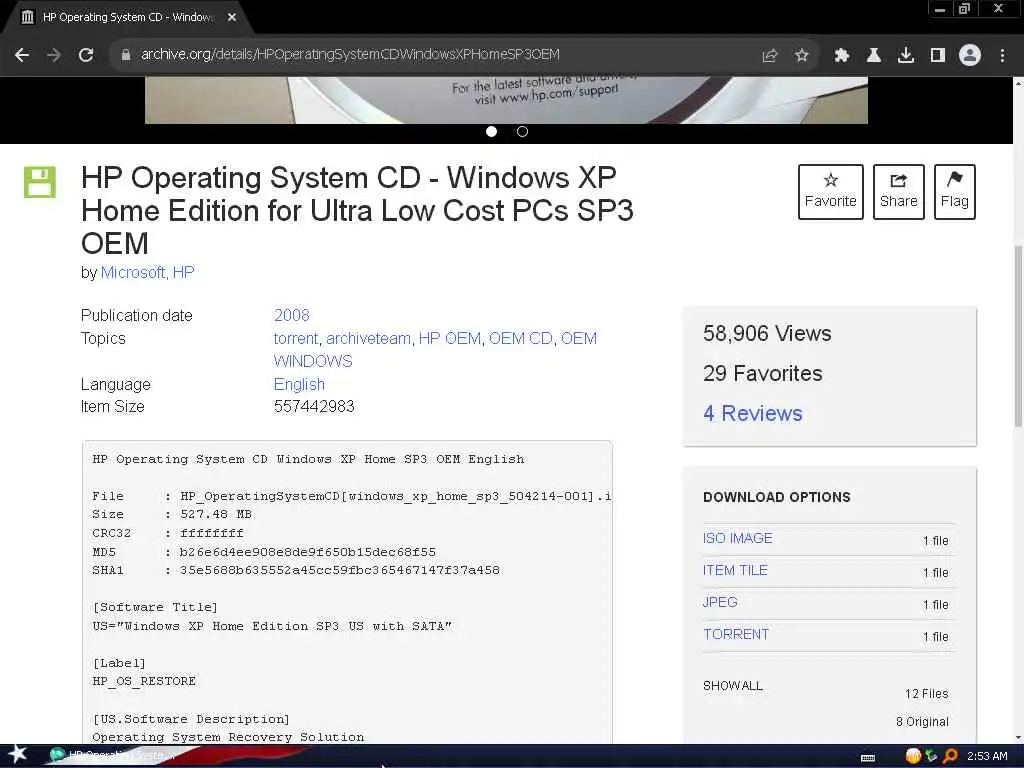This screenshot has height=768, width=1024.
Task: Click the share page icon in address bar
Action: click(770, 56)
